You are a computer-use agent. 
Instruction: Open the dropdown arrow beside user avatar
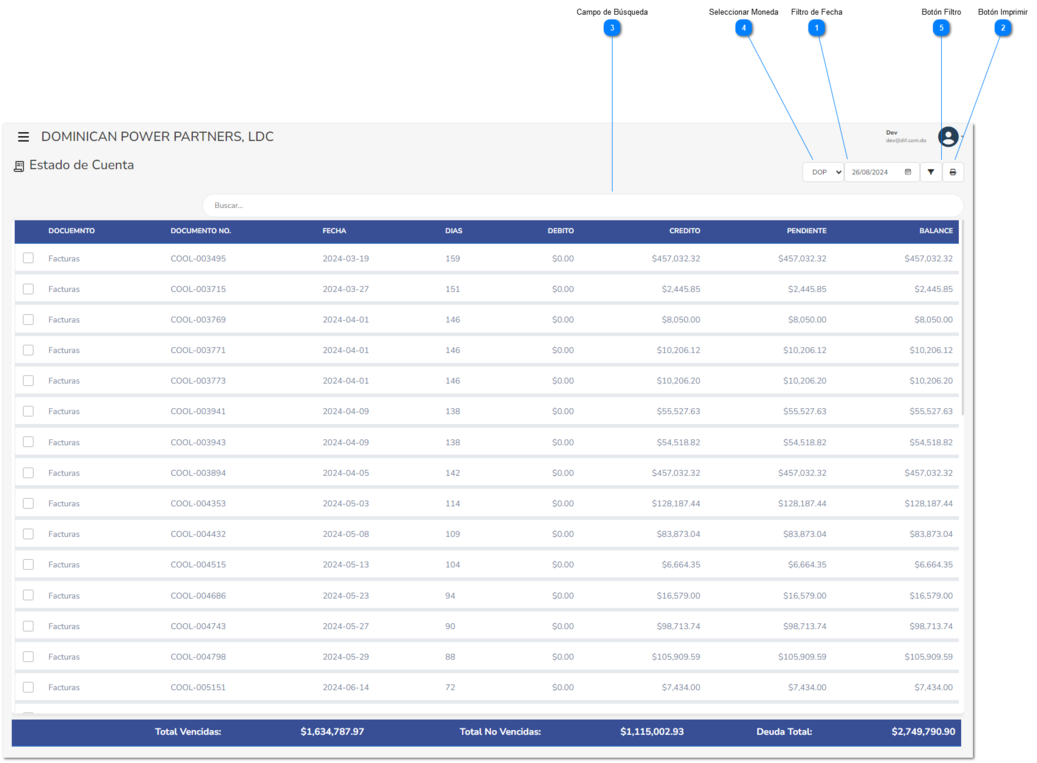click(x=962, y=137)
